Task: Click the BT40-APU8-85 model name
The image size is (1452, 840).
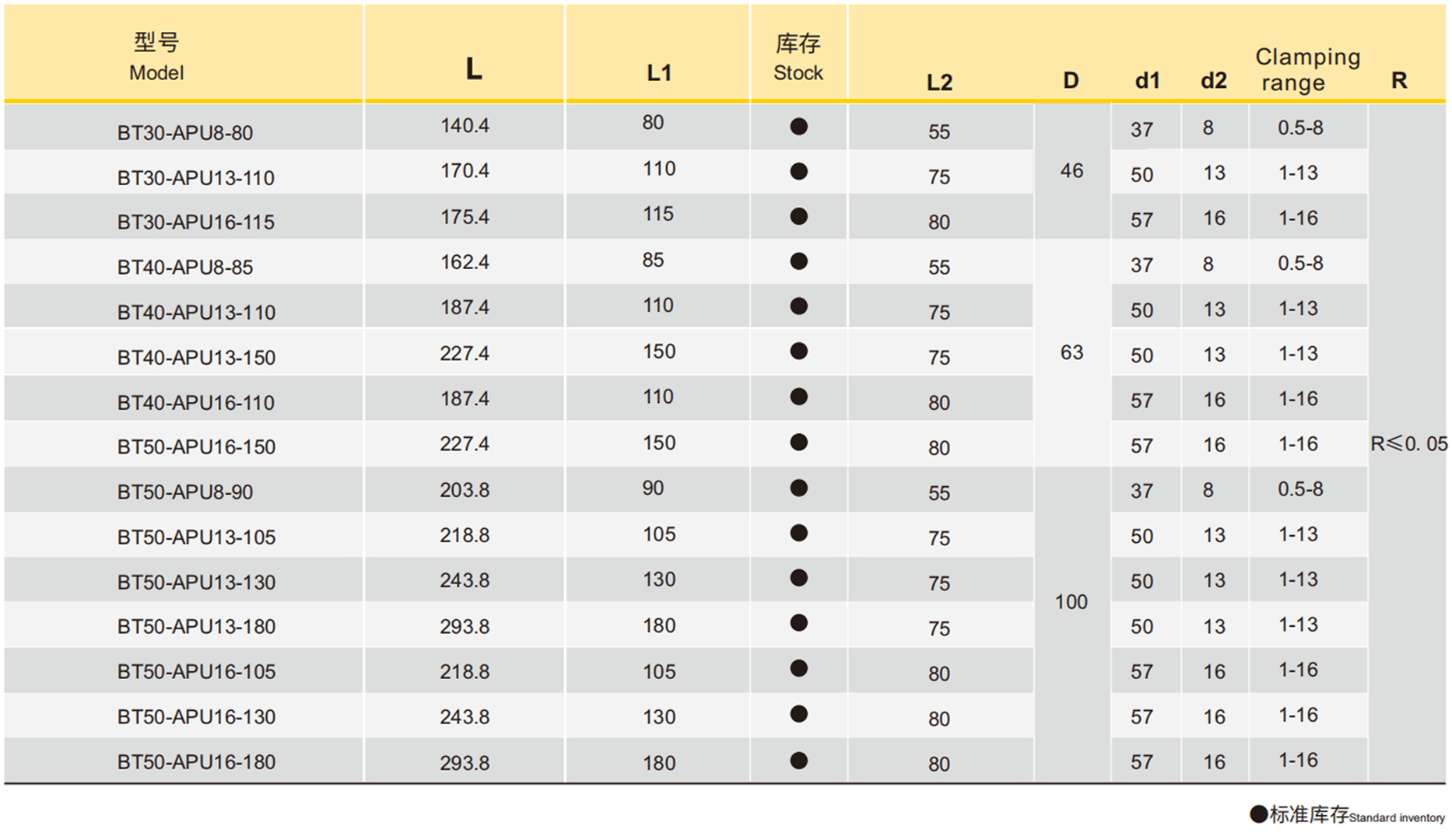Action: click(185, 268)
